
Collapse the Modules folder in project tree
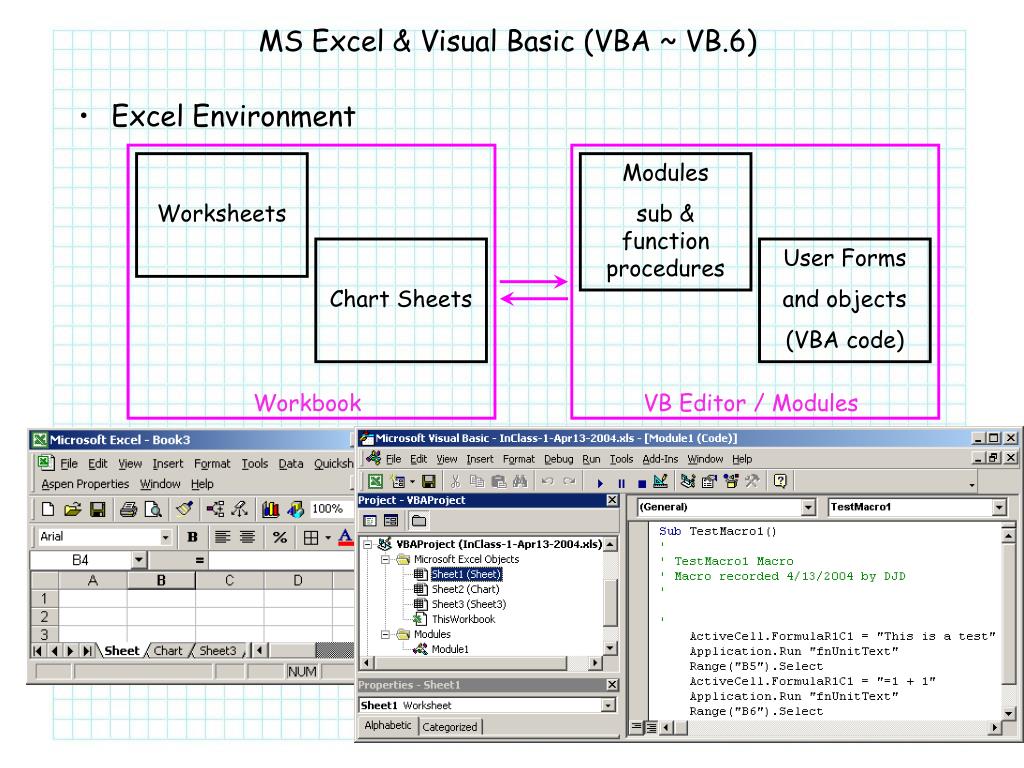pyautogui.click(x=385, y=634)
